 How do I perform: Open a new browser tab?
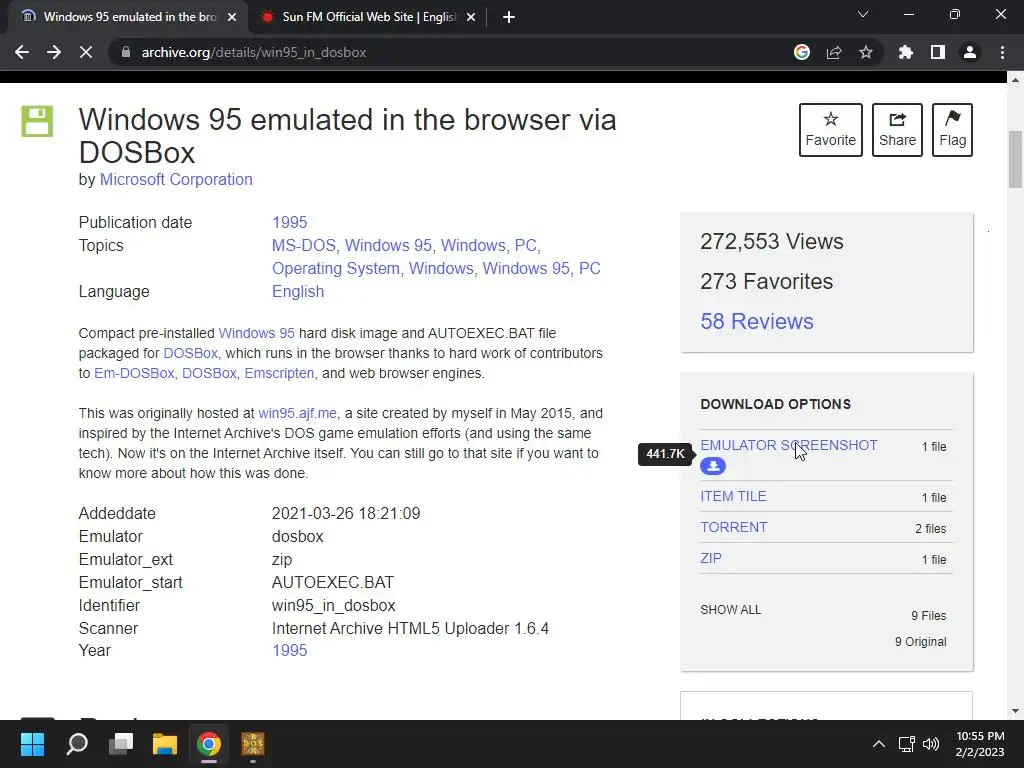[x=509, y=17]
